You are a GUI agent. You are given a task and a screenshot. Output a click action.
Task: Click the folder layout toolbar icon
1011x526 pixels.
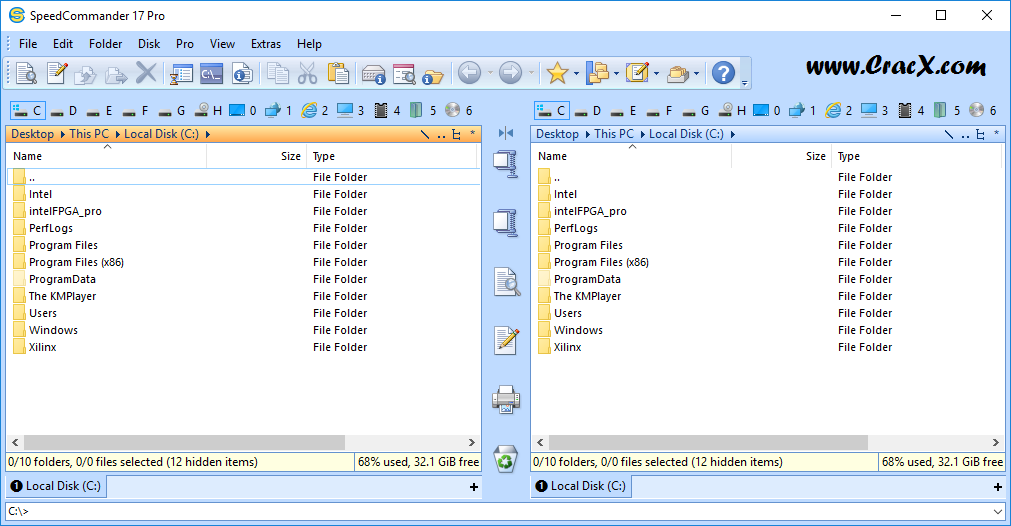tap(598, 73)
